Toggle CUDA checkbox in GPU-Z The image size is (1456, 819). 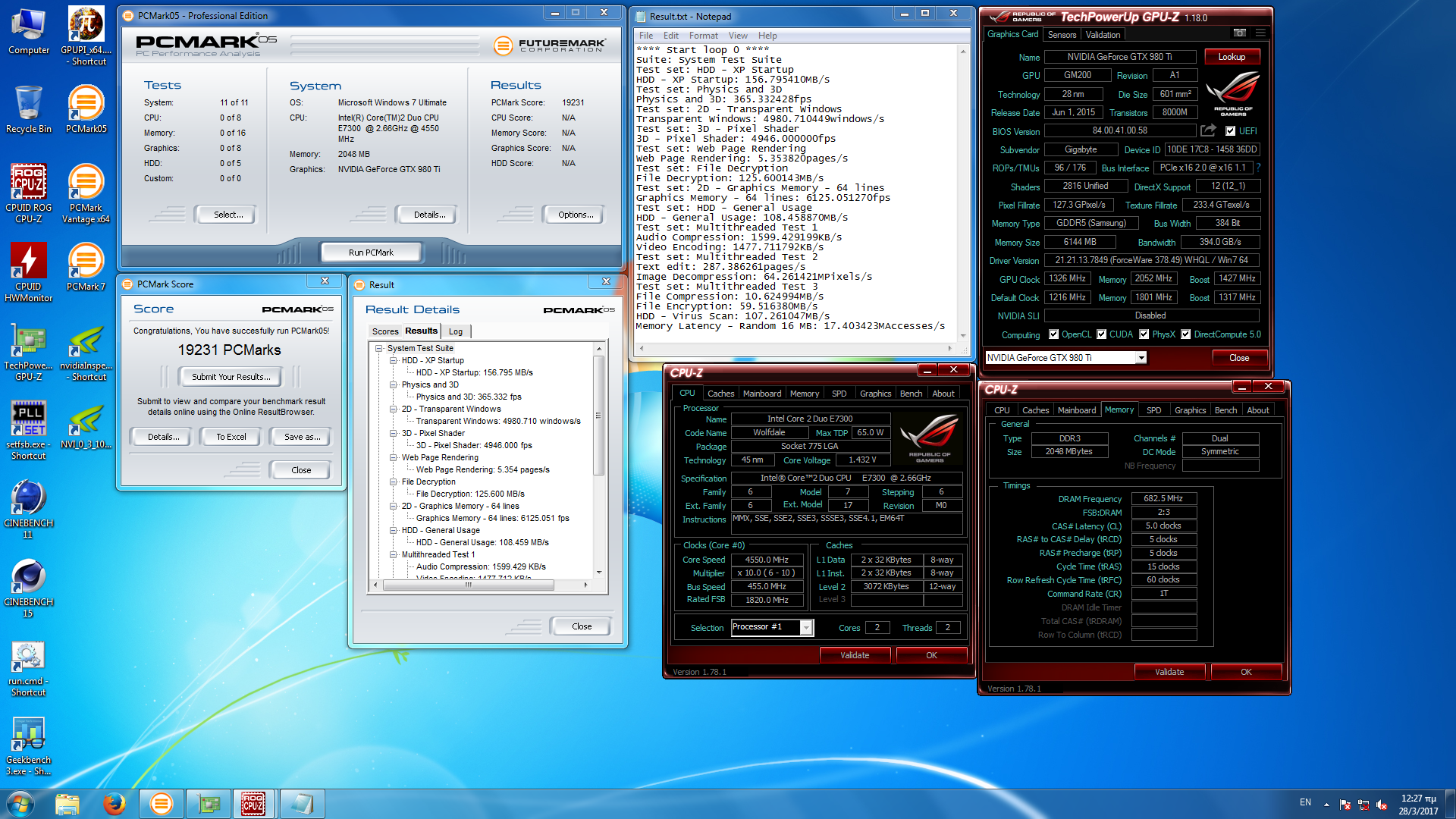[1101, 334]
